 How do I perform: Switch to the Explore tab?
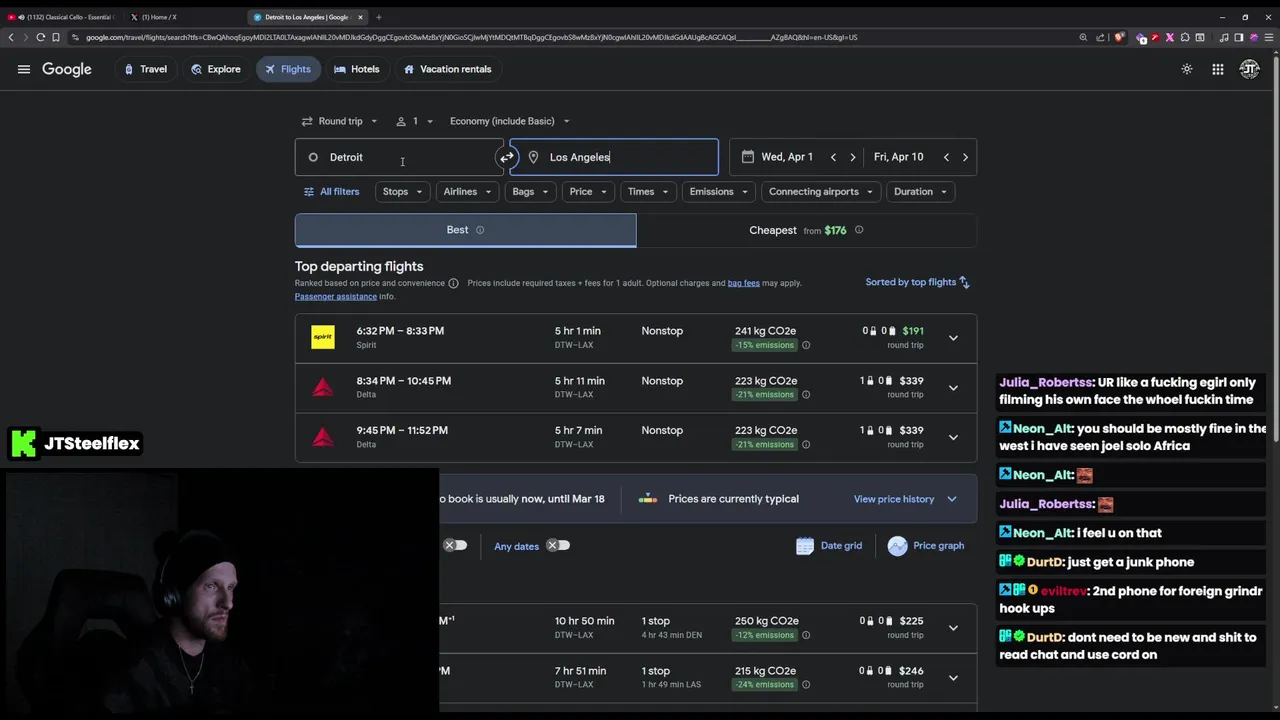tap(216, 69)
